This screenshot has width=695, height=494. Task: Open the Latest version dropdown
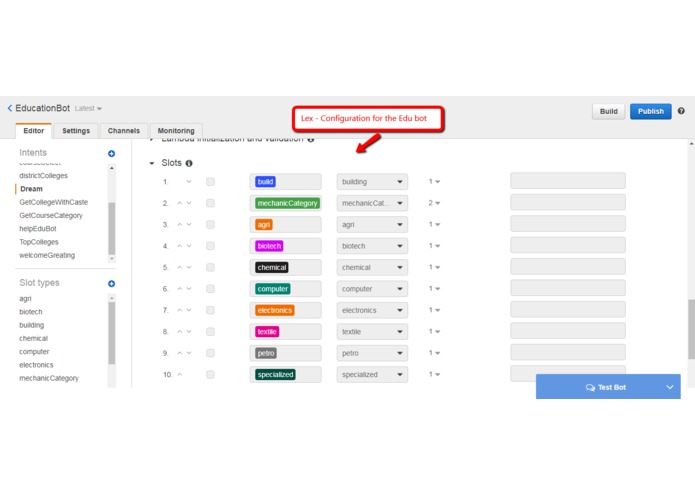(x=88, y=109)
